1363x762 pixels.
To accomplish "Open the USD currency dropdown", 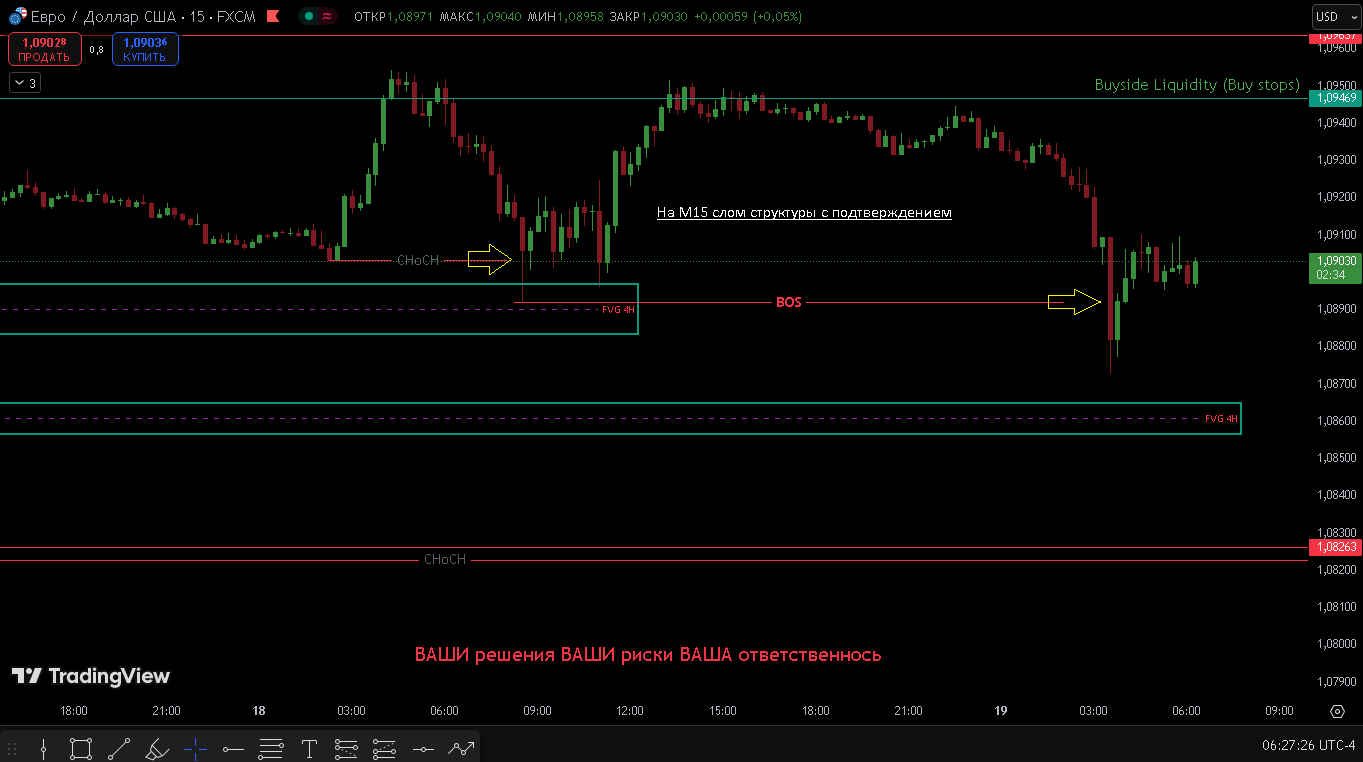I will [x=1337, y=16].
